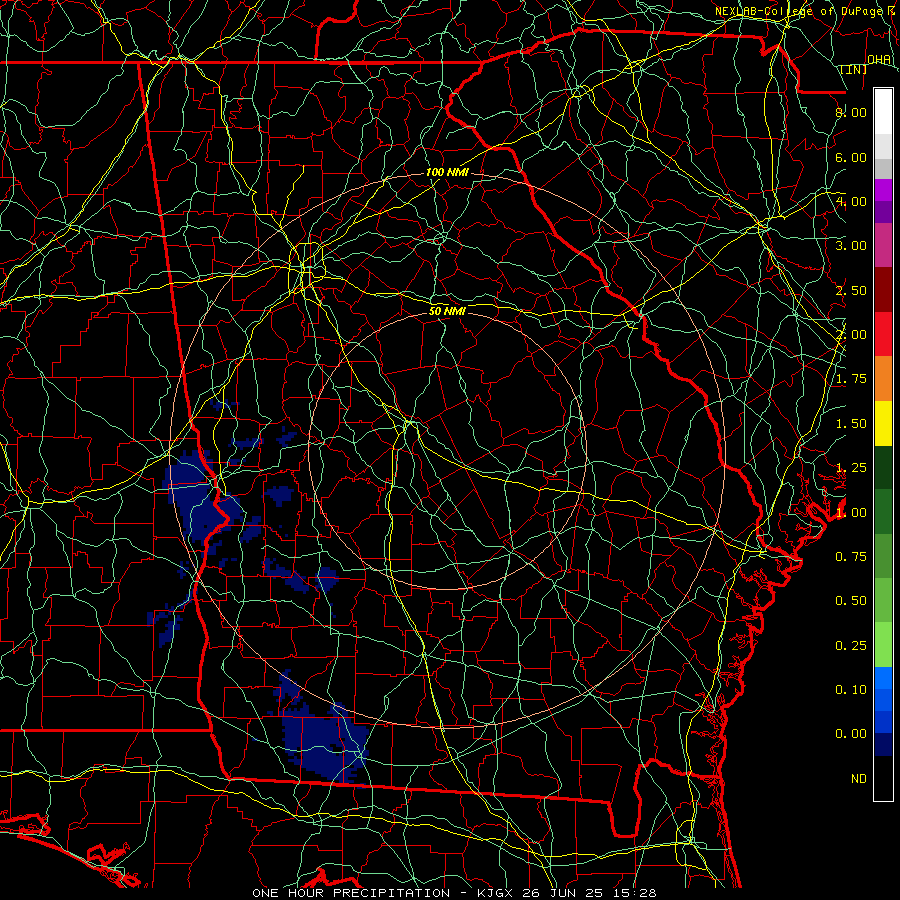
Task: Pick the bright magenta legend swatch
Action: point(883,190)
